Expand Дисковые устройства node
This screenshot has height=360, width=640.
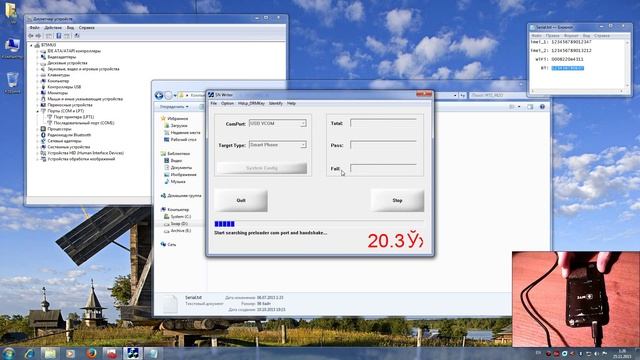coord(38,63)
